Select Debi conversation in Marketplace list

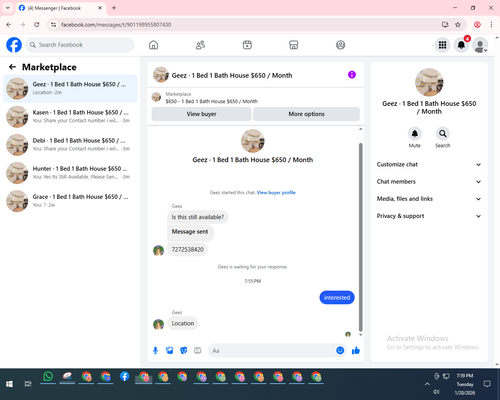70,145
